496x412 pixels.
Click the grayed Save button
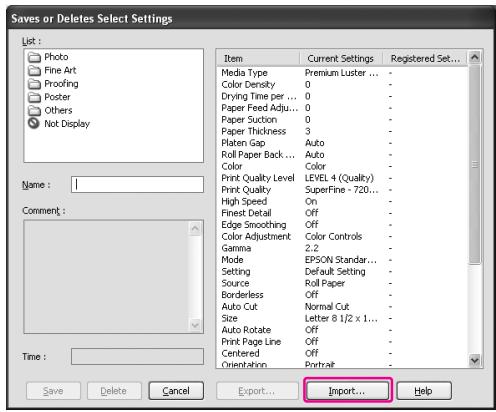[x=53, y=390]
